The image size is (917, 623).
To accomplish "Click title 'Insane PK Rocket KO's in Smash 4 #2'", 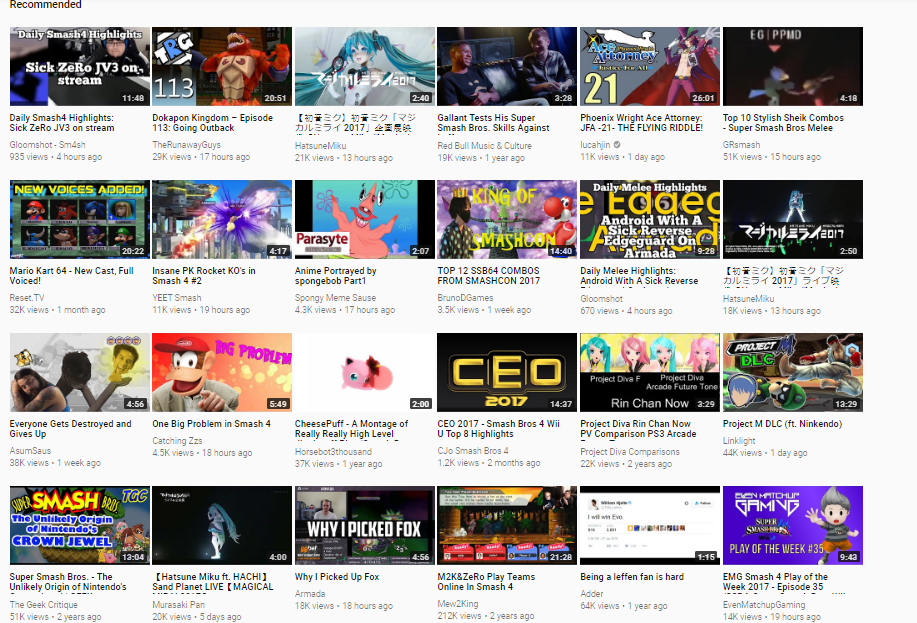I will tap(204, 276).
